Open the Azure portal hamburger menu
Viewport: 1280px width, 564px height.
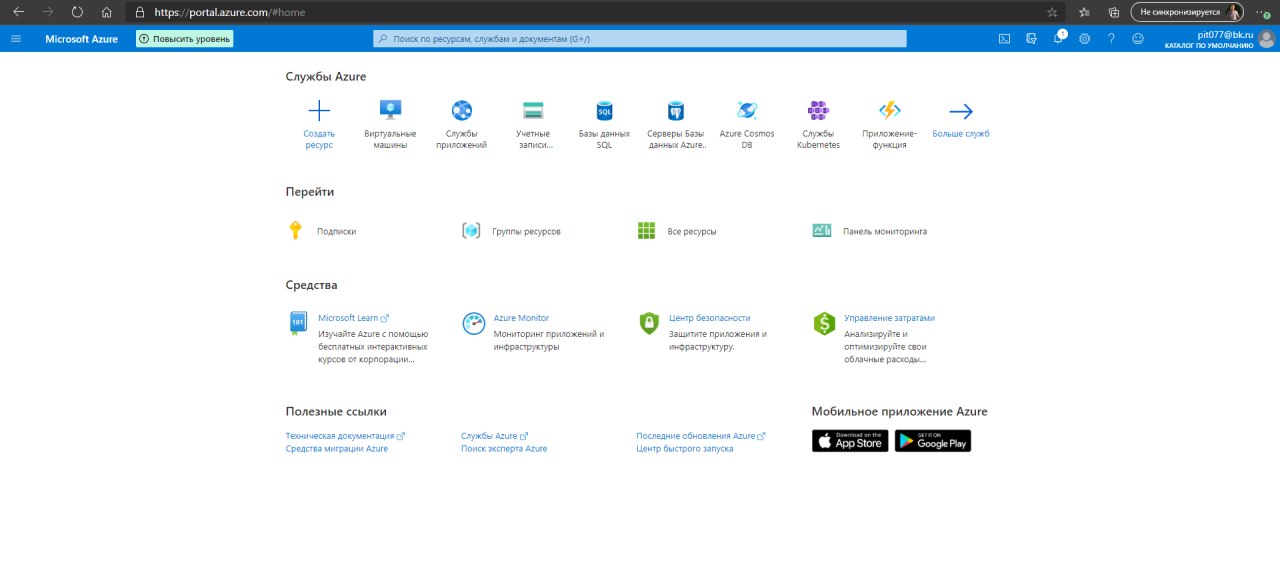[15, 39]
